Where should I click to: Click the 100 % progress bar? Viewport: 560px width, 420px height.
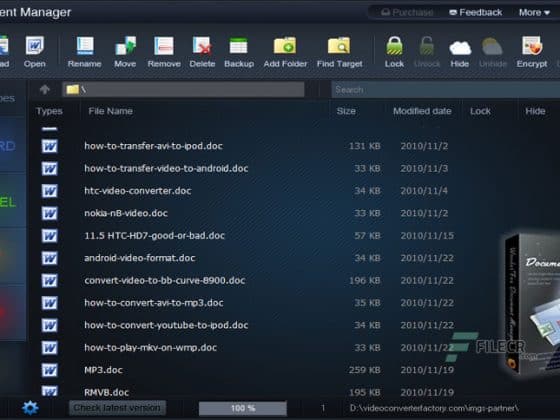pyautogui.click(x=243, y=408)
